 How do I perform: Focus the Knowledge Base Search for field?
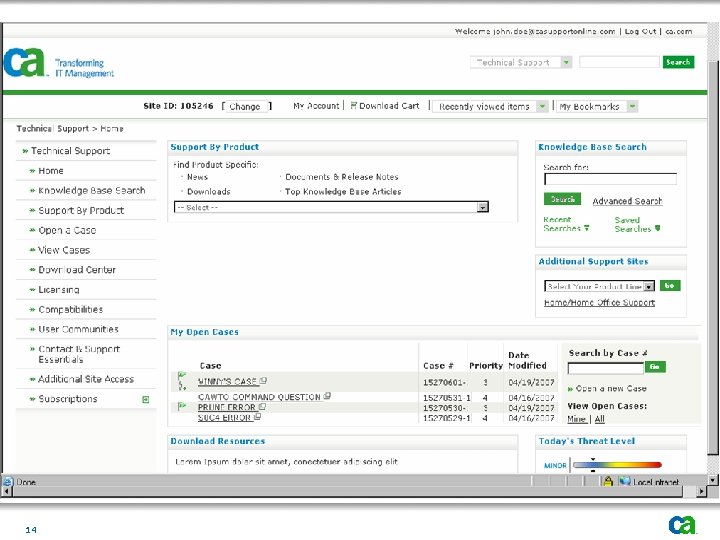point(610,179)
